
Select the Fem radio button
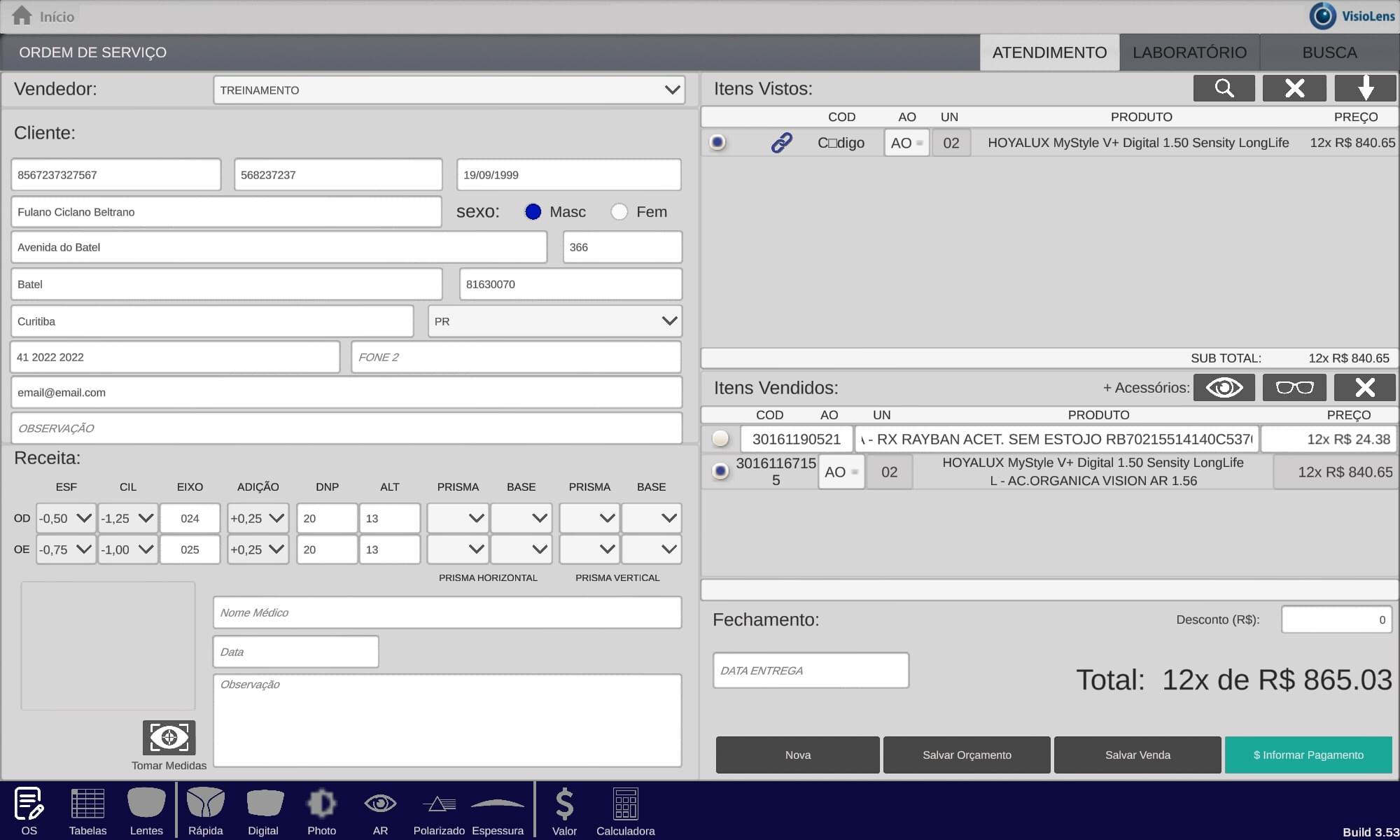click(619, 211)
